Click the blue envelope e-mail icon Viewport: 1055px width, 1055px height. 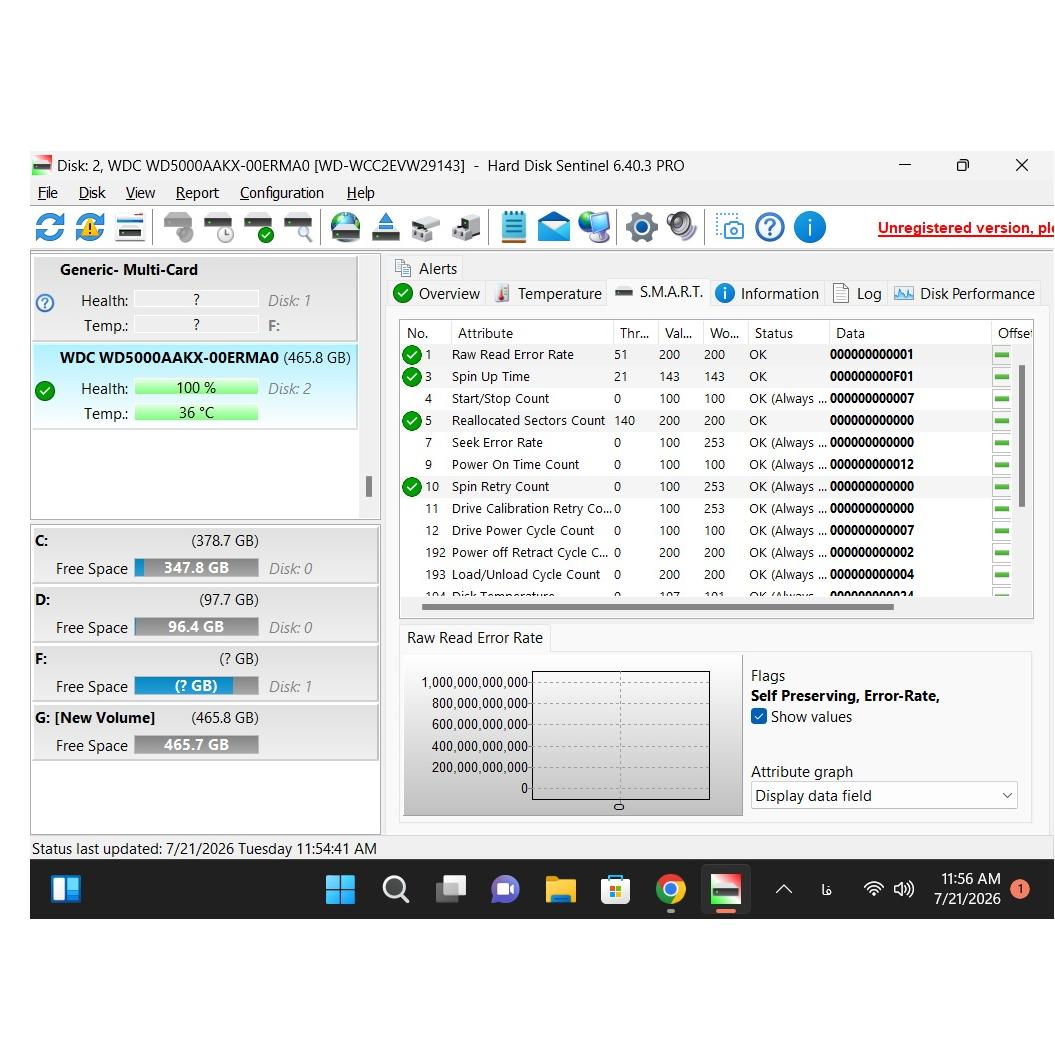point(554,227)
